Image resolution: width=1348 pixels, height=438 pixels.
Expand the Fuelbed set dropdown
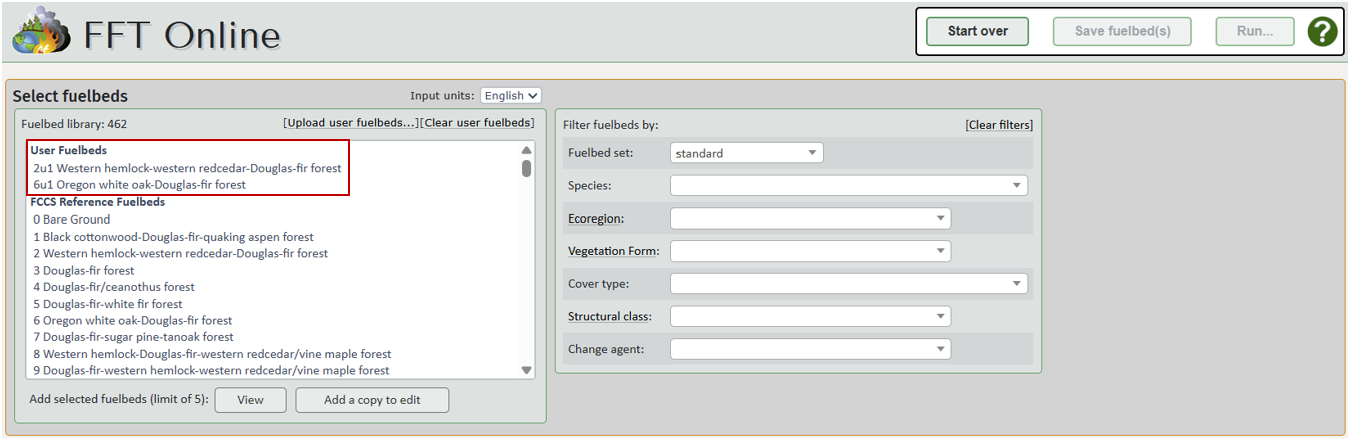[x=746, y=153]
